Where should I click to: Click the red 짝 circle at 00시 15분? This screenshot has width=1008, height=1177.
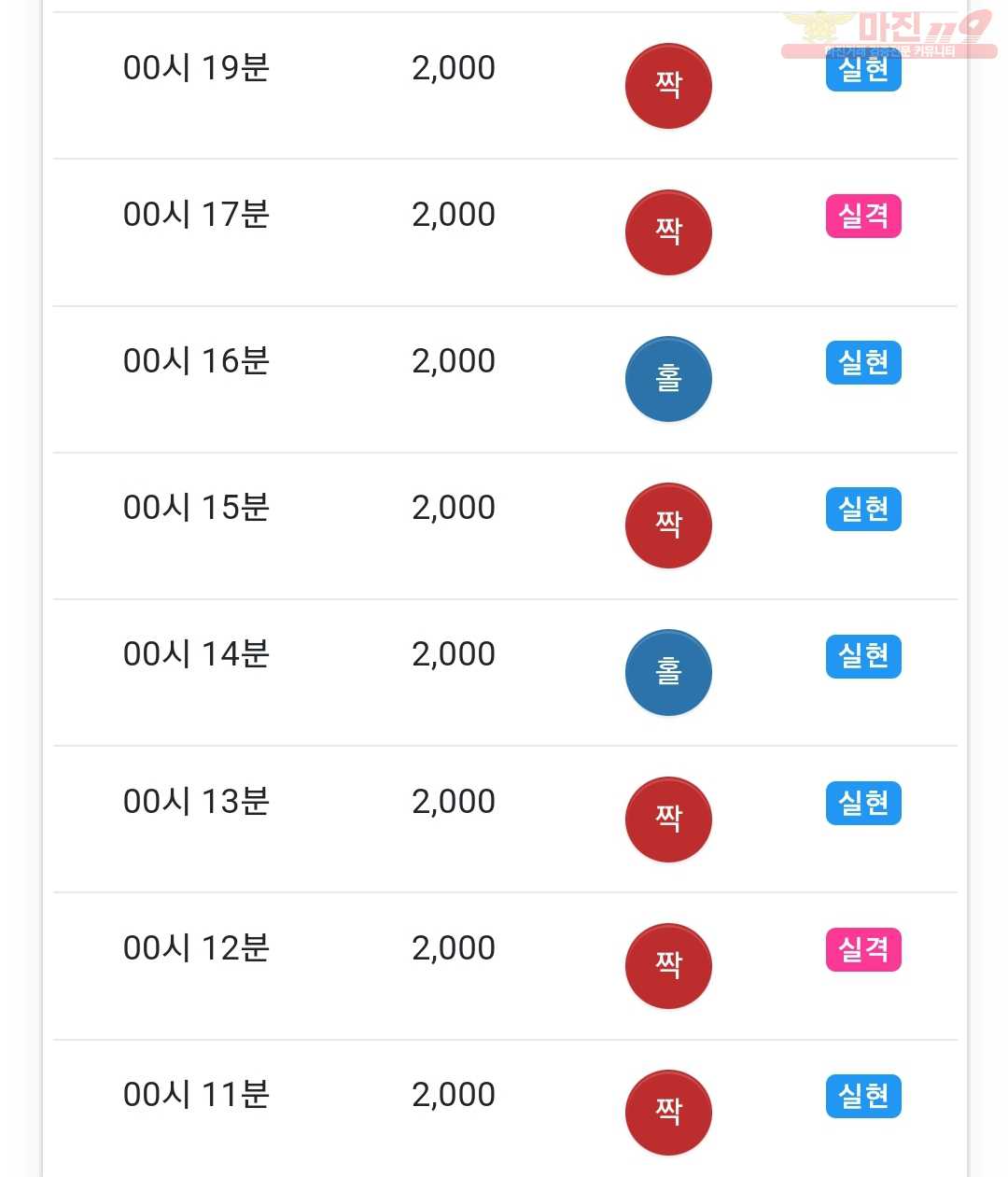(x=668, y=525)
